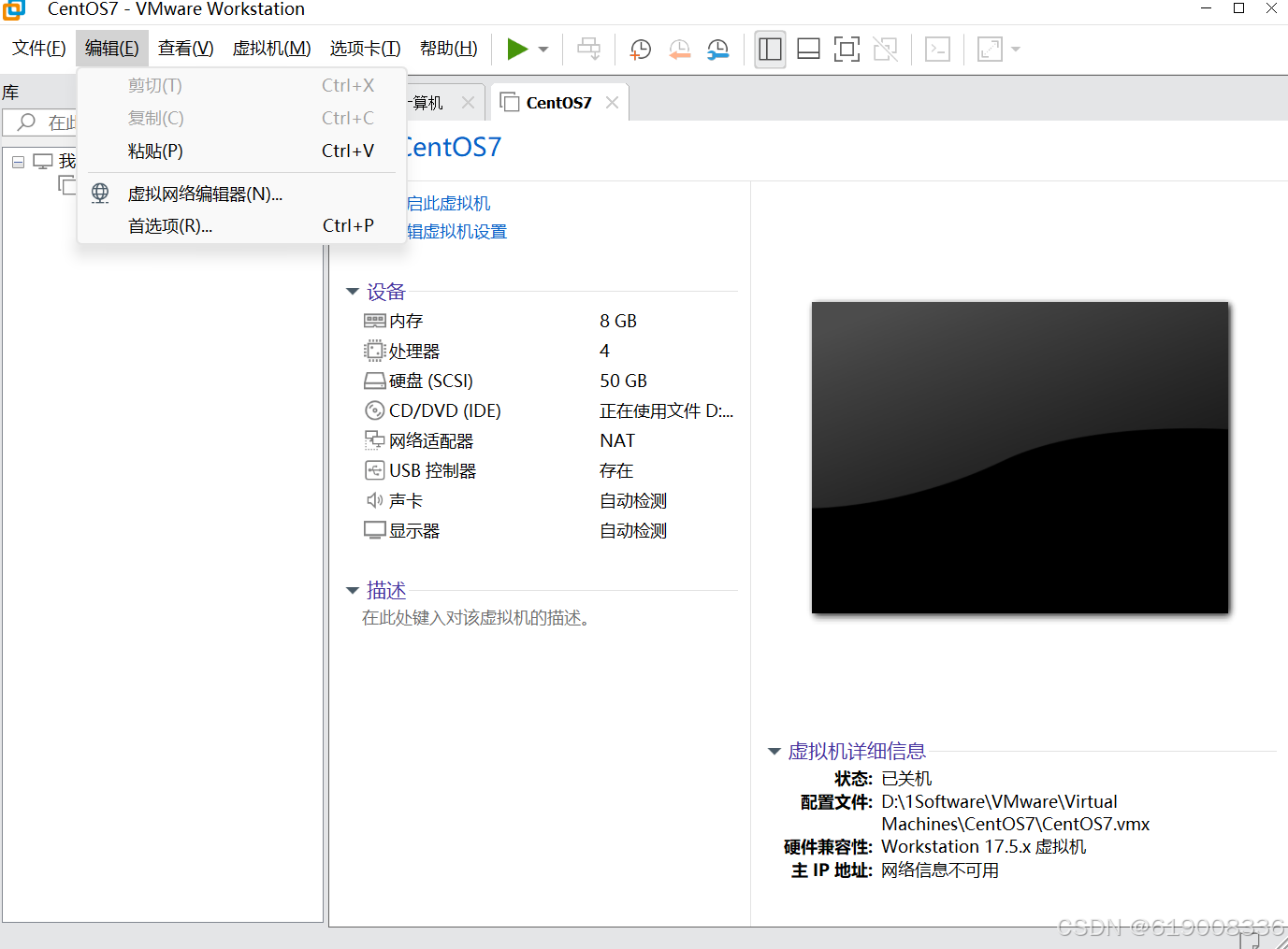Image resolution: width=1288 pixels, height=949 pixels.
Task: Collapse the 描述 section
Action: click(x=353, y=591)
